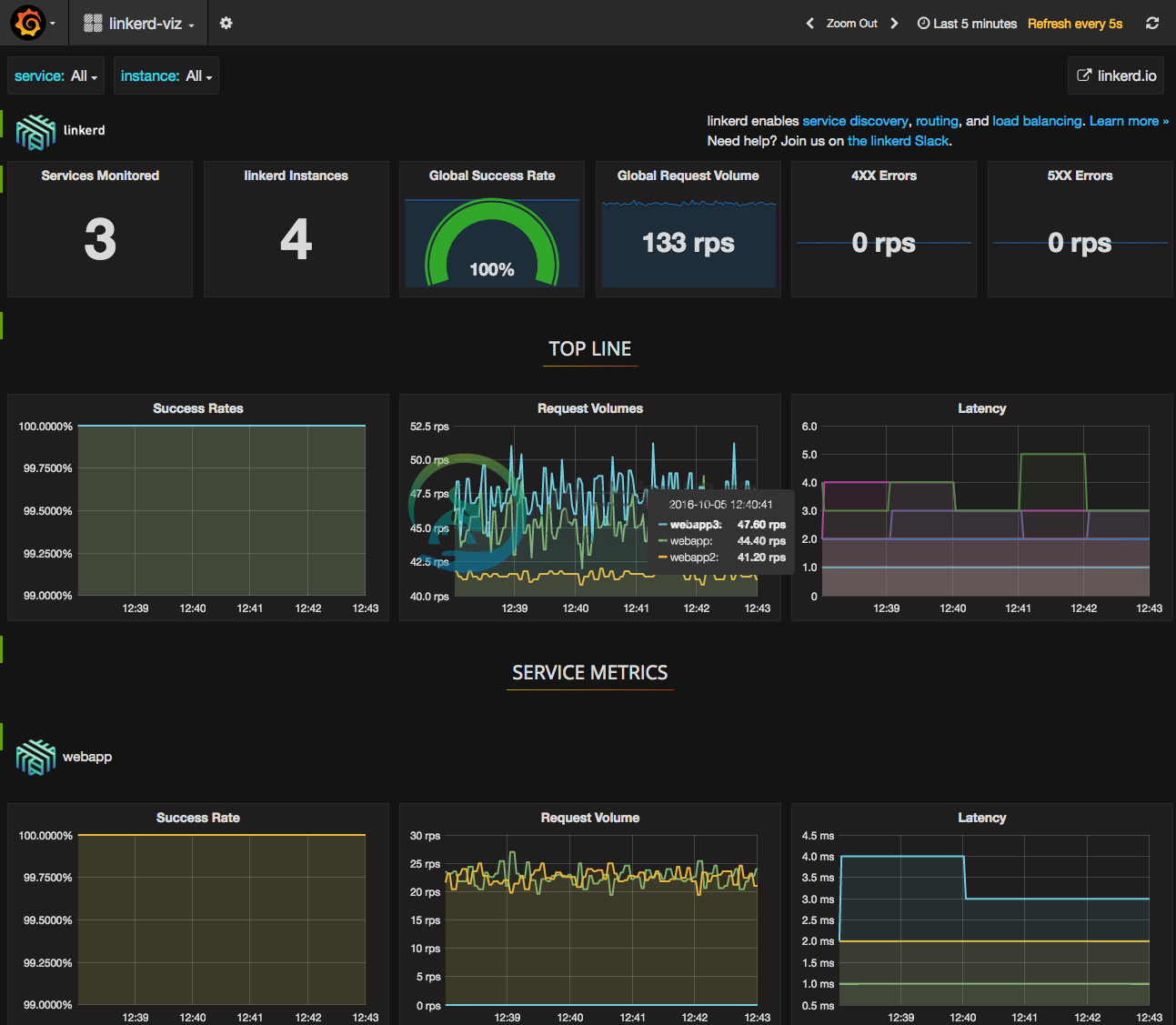The height and width of the screenshot is (1025, 1176).
Task: Click the 133 rps value
Action: point(689,243)
